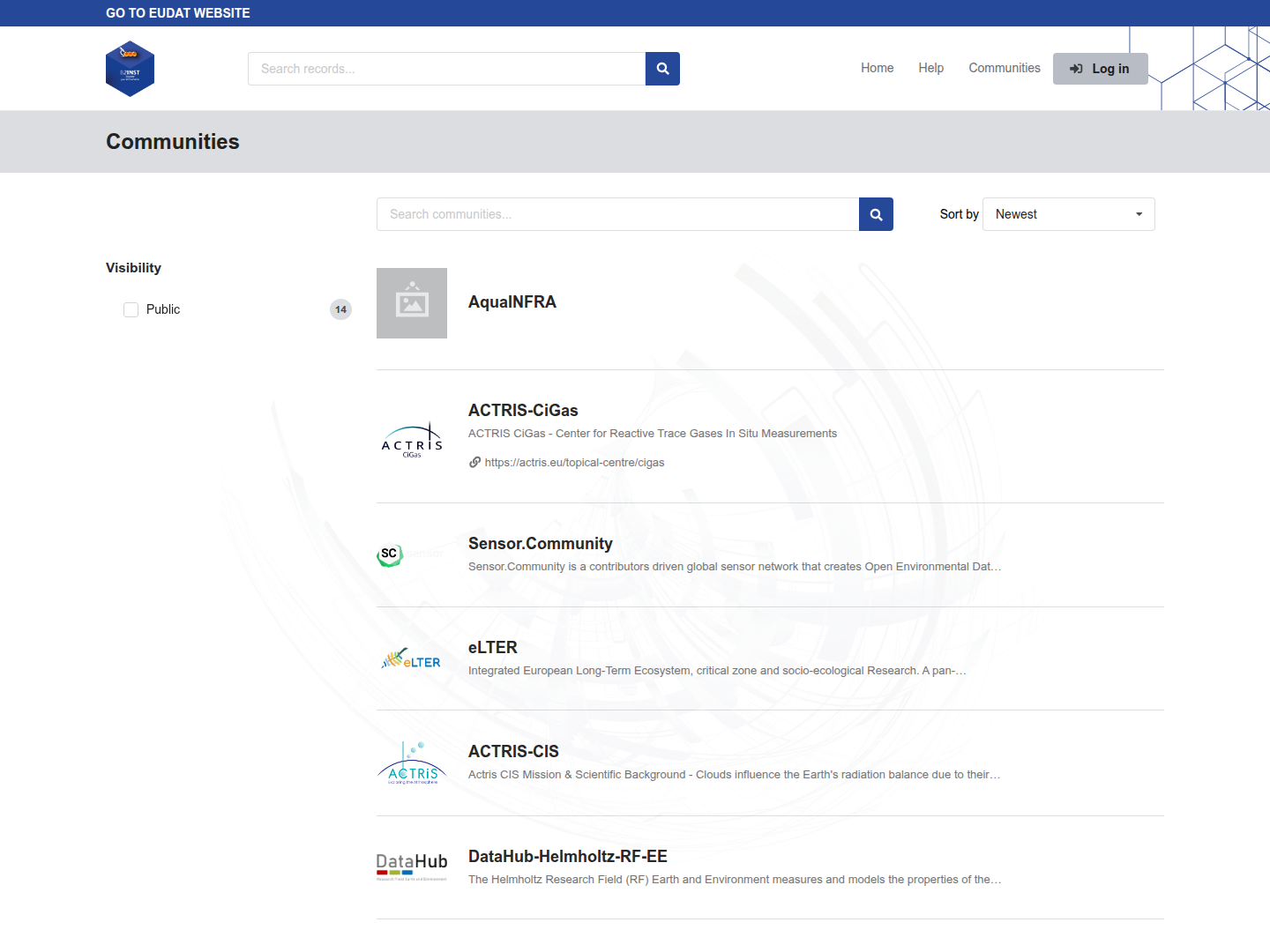Click the communities search magnifier button

pos(876,214)
